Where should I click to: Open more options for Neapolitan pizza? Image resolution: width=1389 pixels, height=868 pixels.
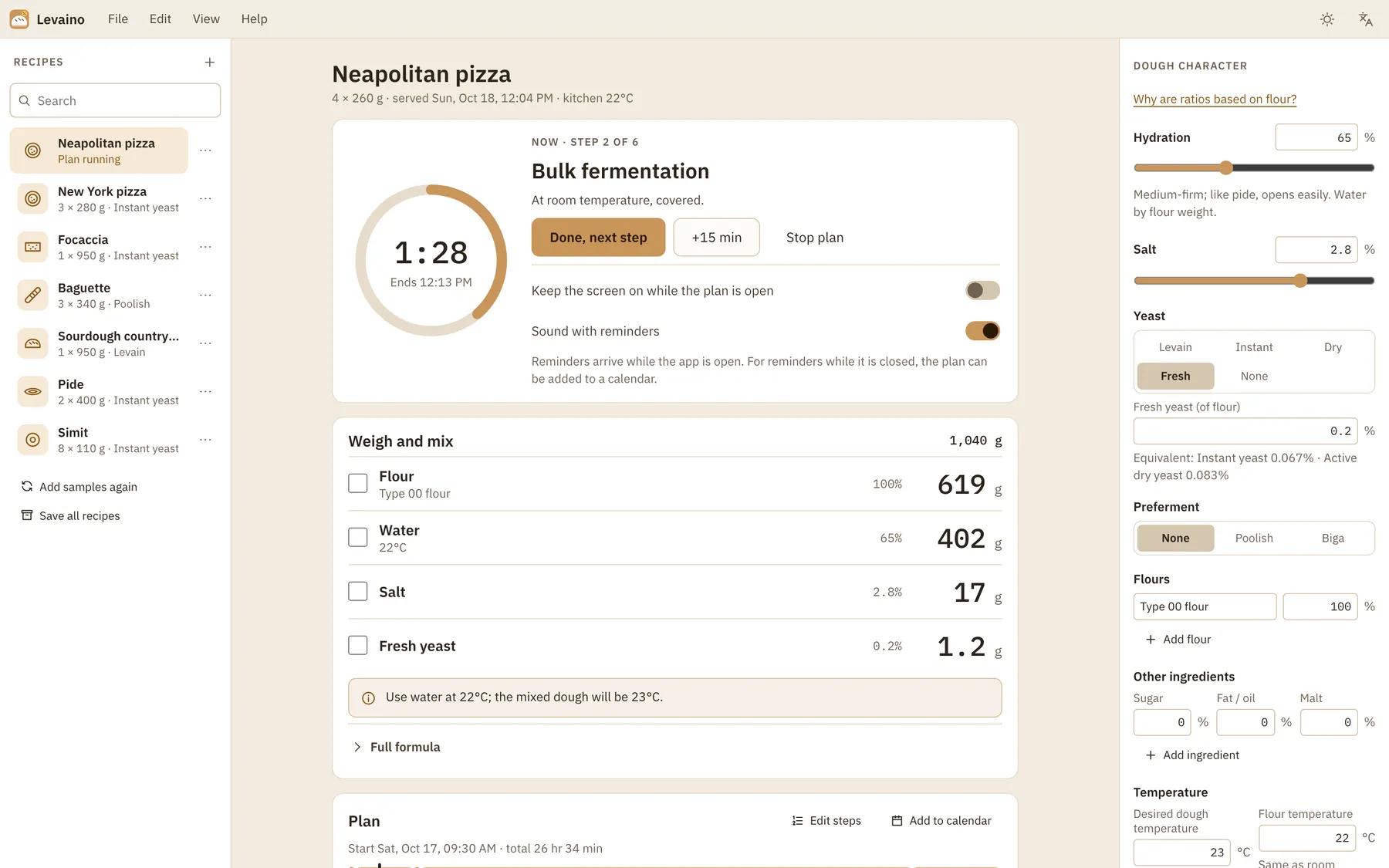(205, 150)
